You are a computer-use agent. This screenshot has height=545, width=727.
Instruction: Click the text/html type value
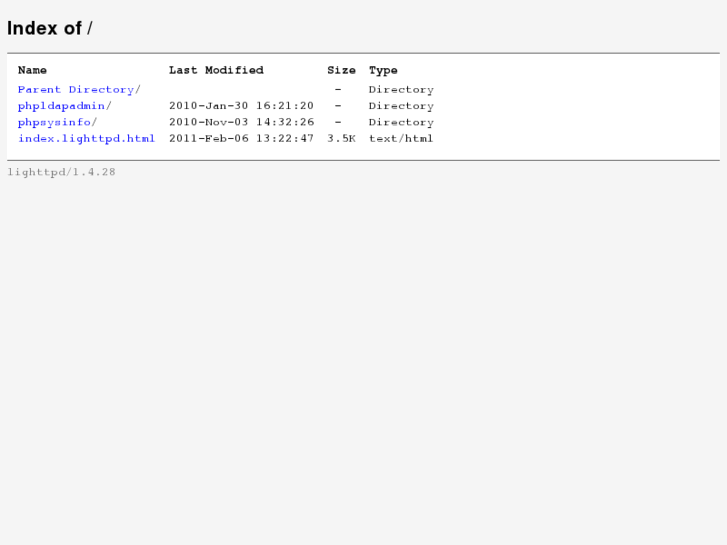[x=401, y=138]
